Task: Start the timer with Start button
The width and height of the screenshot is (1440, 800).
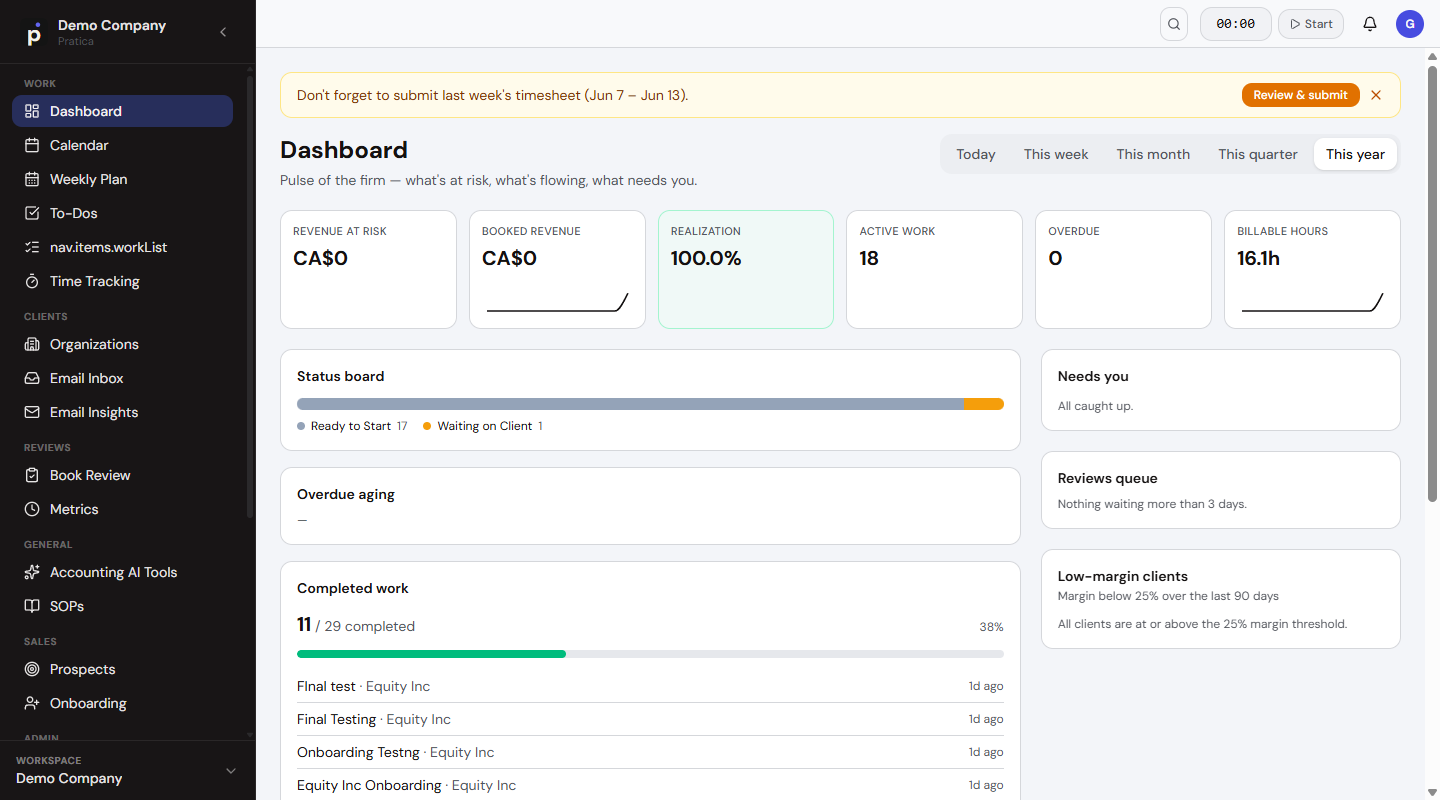Action: click(1311, 24)
